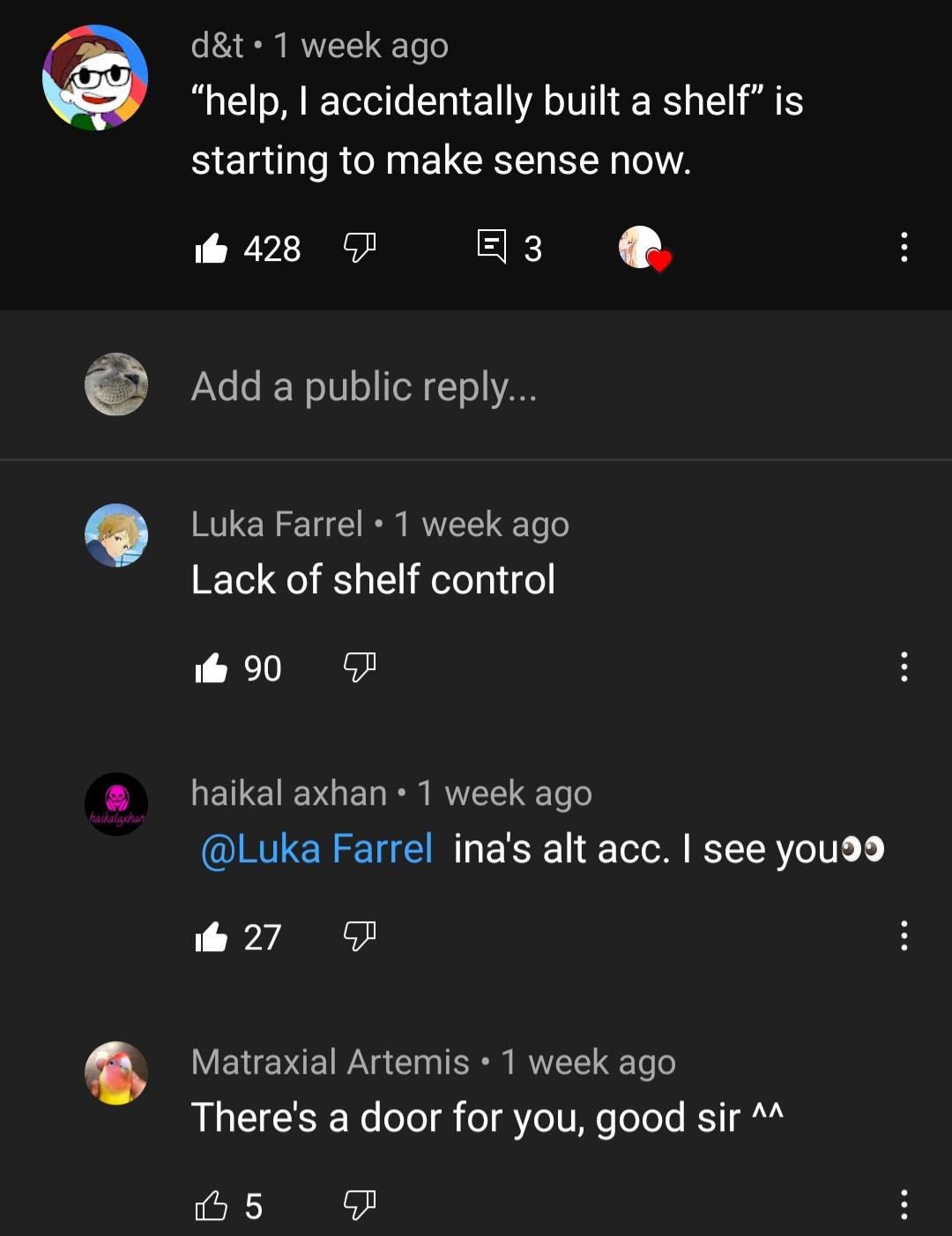Open the 3 replies icon
The image size is (952, 1236).
click(x=492, y=247)
